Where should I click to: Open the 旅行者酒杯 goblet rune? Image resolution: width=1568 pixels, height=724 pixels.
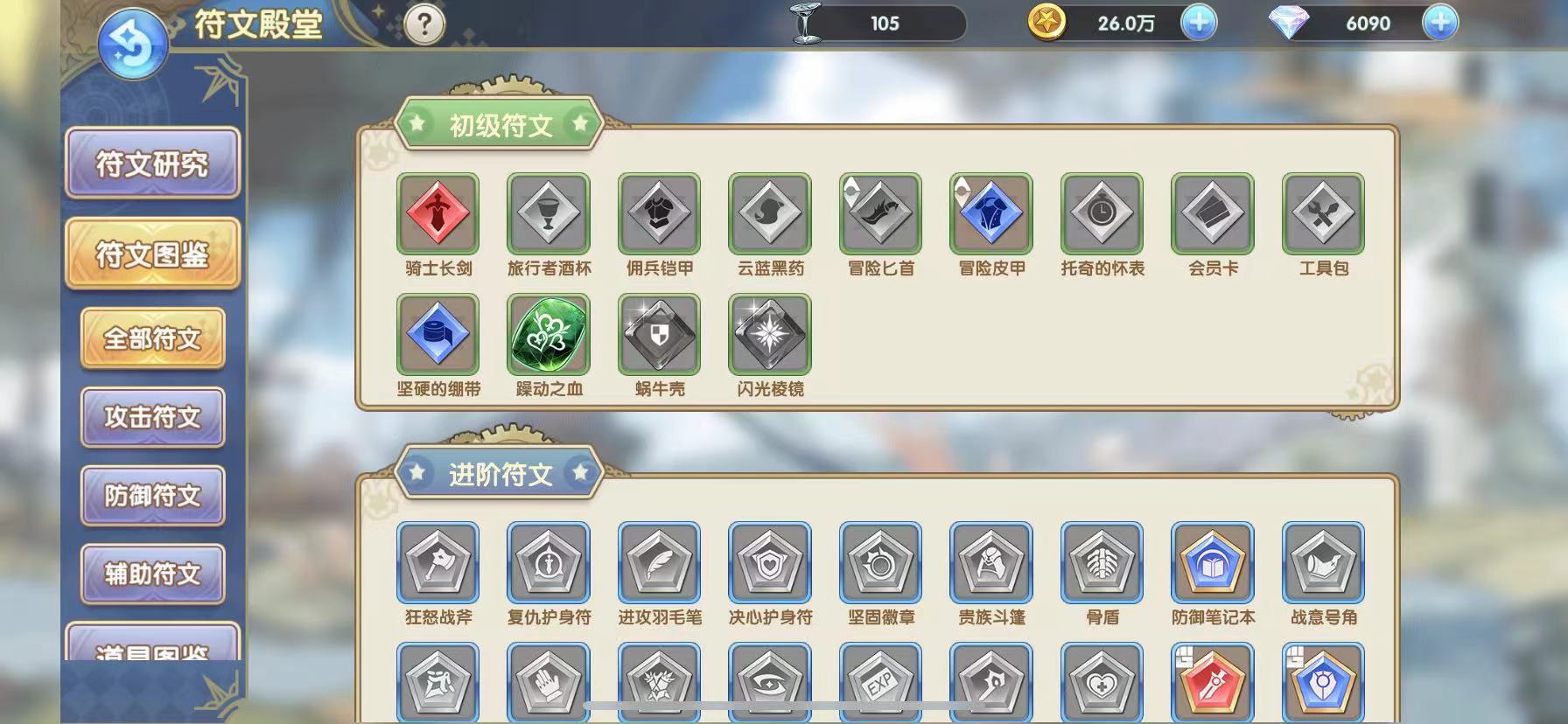(x=549, y=213)
